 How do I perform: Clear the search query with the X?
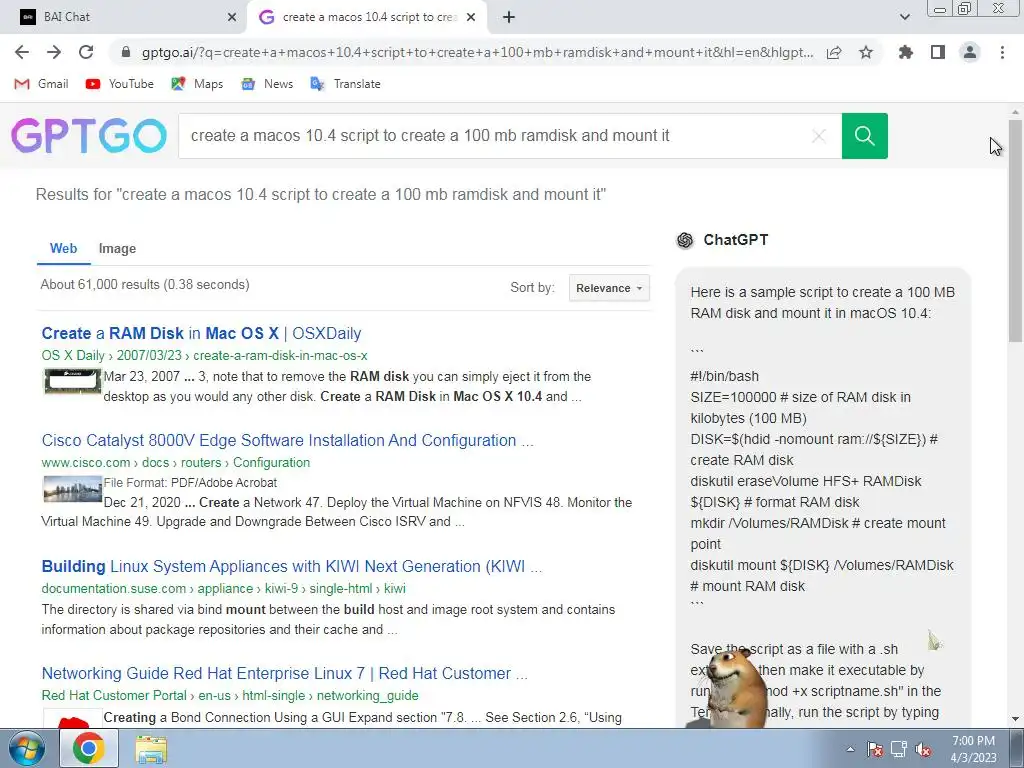click(x=819, y=136)
